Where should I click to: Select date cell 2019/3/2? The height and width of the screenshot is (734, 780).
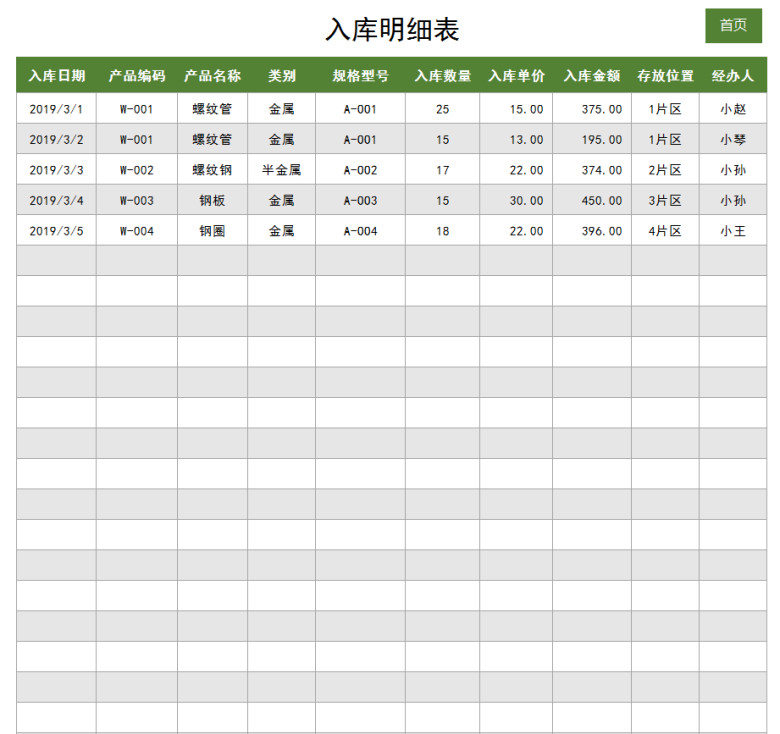[56, 139]
